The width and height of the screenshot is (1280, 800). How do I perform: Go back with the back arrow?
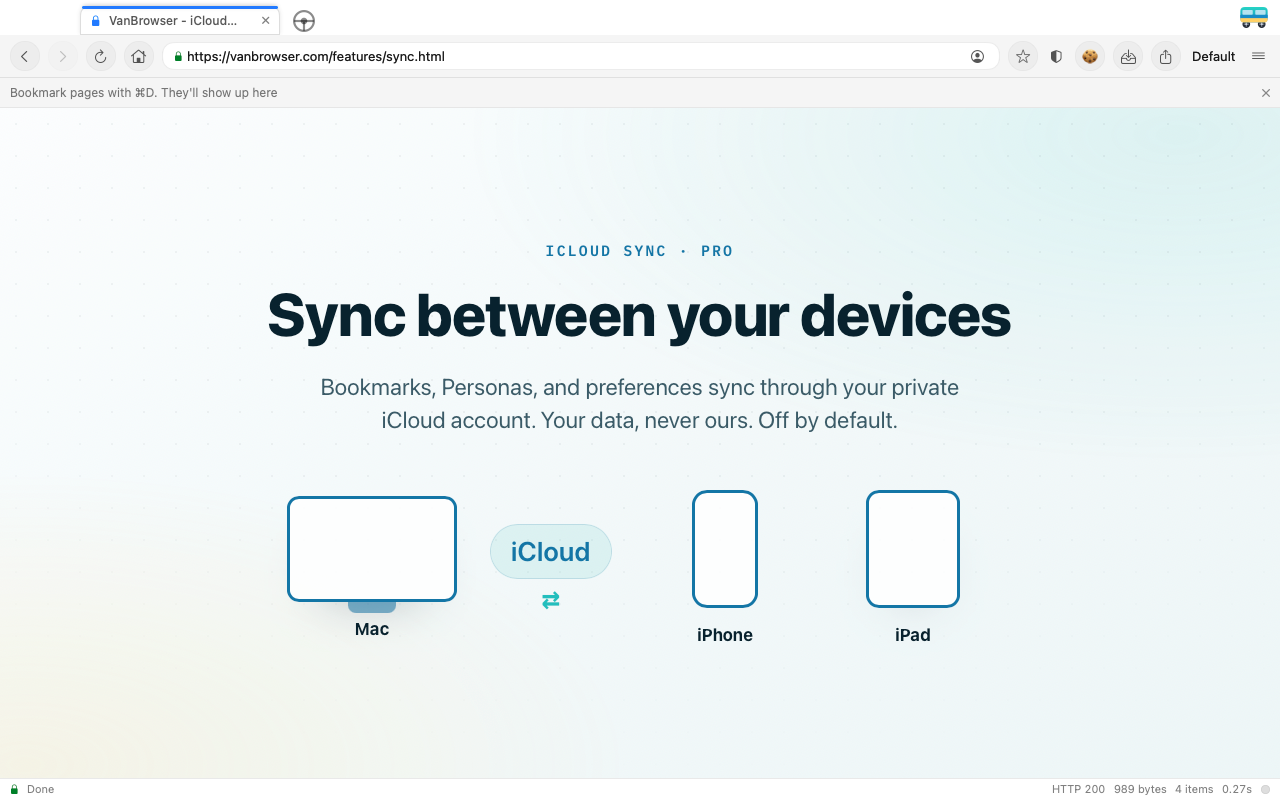(25, 57)
